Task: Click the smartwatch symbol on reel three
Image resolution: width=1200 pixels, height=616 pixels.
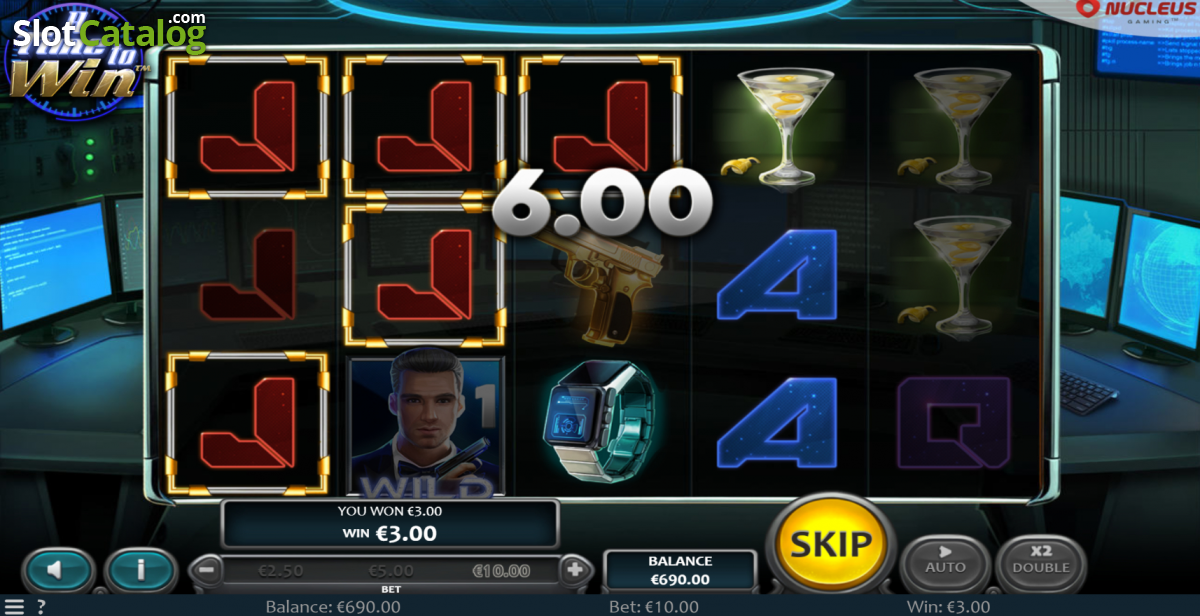Action: click(600, 423)
